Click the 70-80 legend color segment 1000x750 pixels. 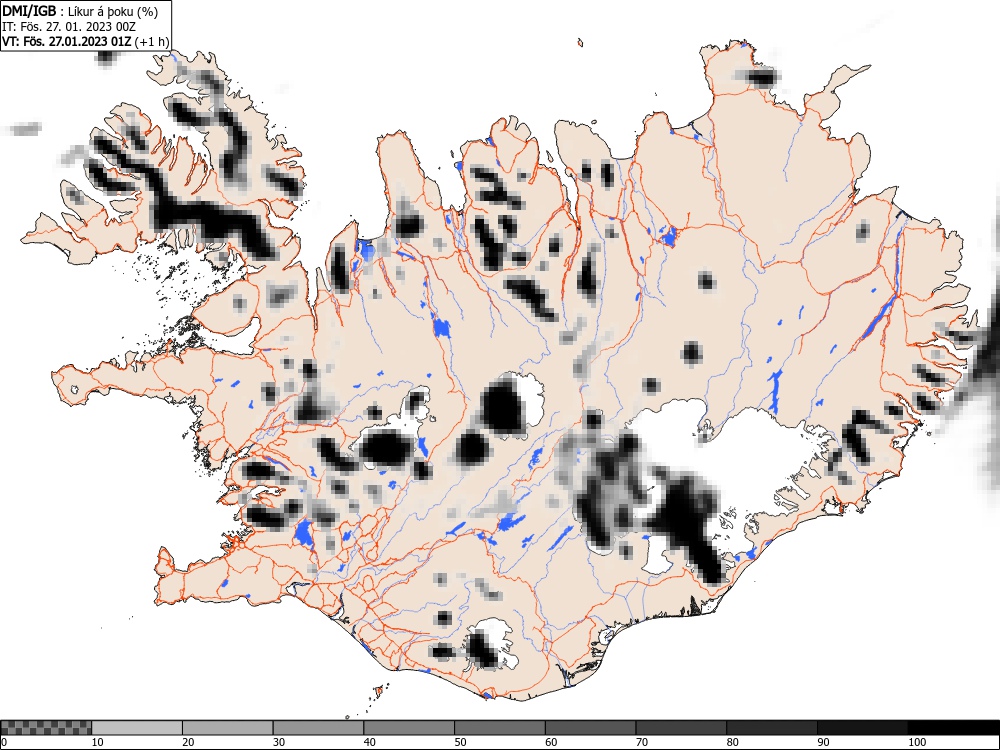point(680,728)
